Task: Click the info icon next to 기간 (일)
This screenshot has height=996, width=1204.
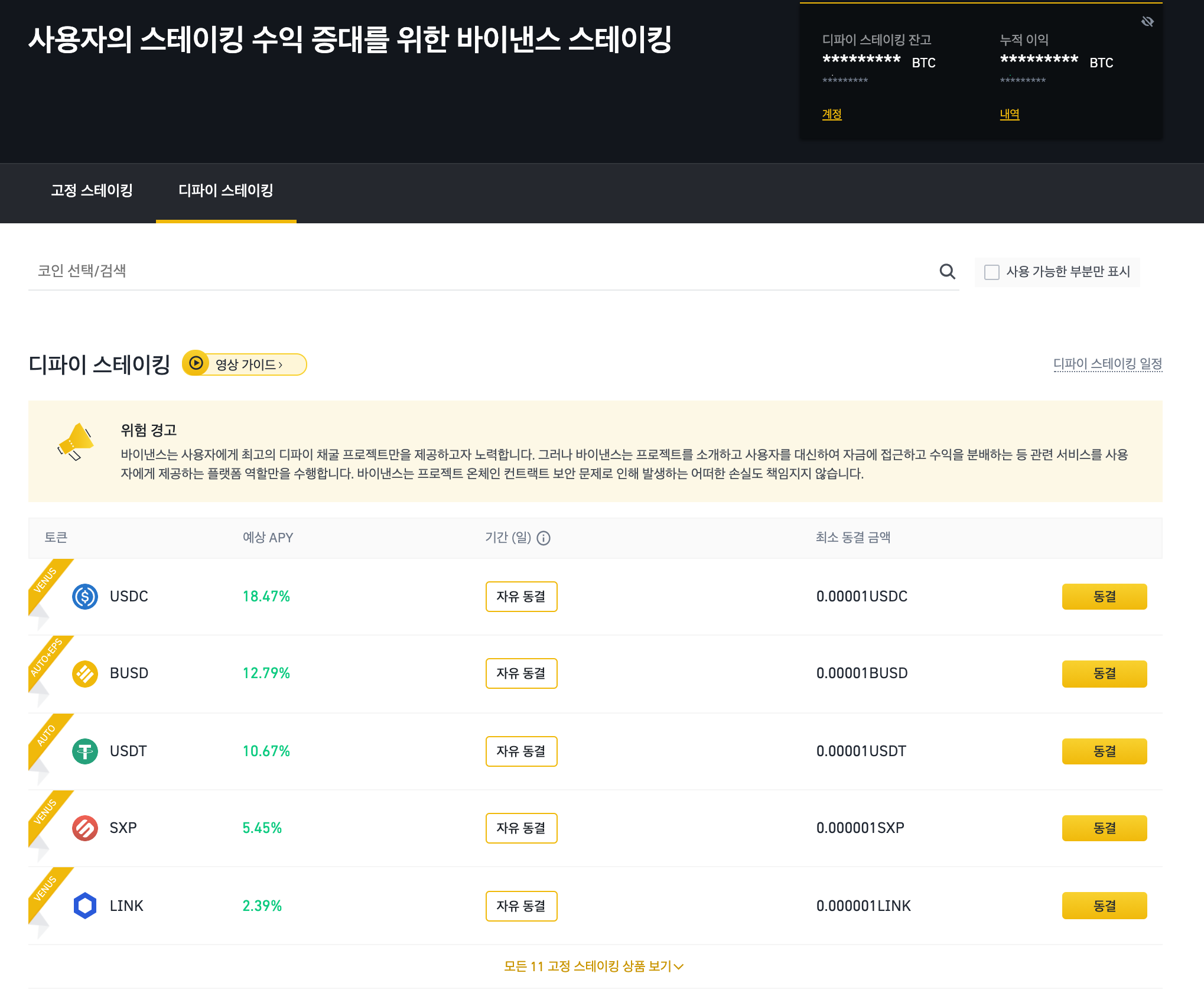Action: 544,538
